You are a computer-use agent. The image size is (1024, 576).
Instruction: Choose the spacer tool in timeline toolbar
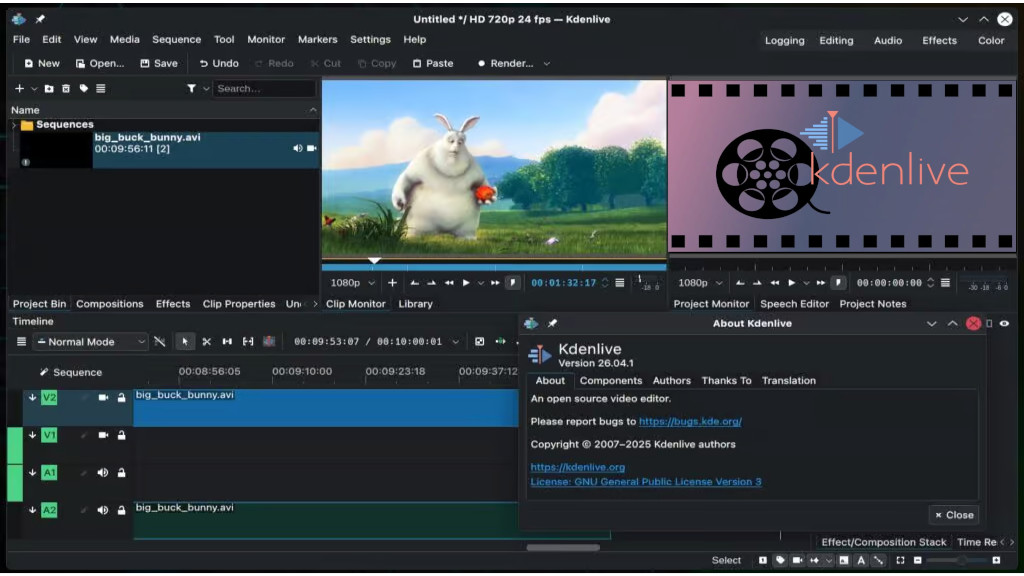(227, 342)
